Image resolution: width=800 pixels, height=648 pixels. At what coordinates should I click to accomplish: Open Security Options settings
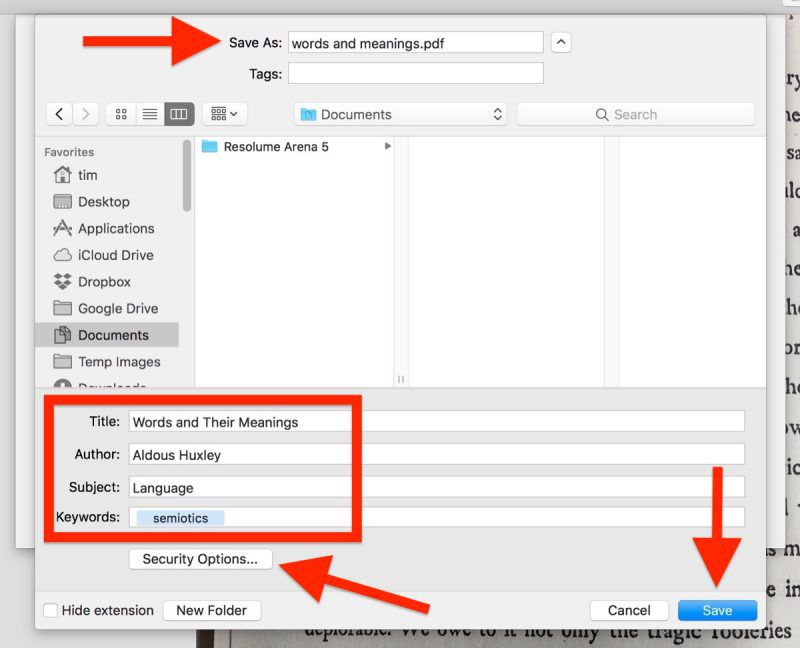pyautogui.click(x=200, y=559)
